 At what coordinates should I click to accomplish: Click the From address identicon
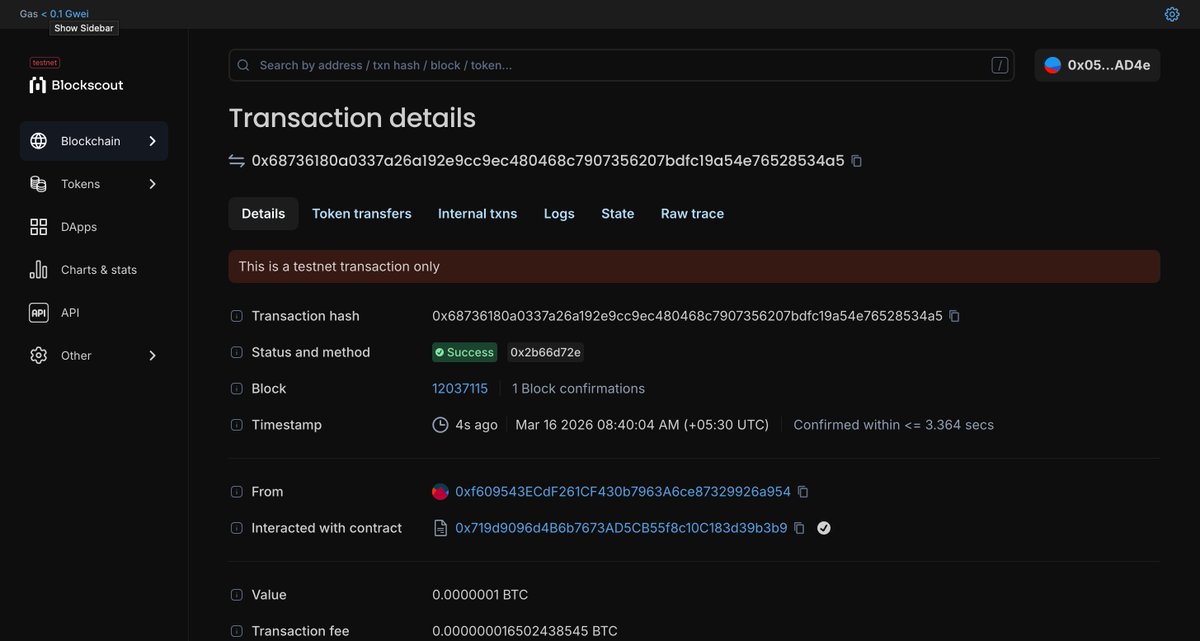440,492
